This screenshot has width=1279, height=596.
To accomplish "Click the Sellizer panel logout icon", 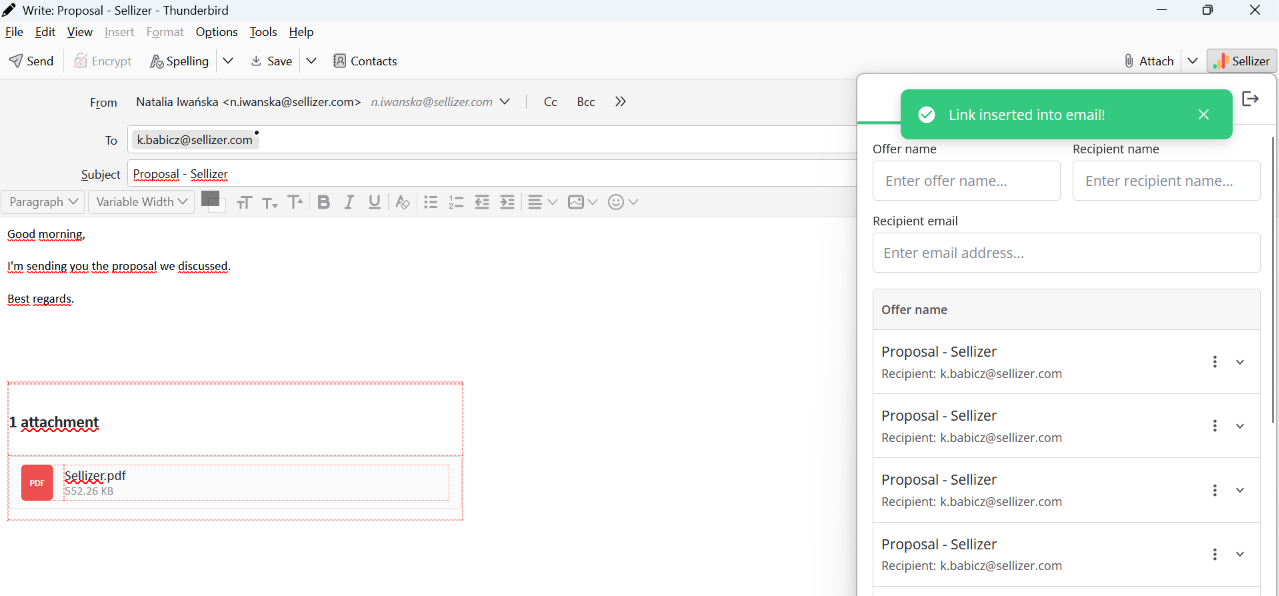I will point(1250,98).
